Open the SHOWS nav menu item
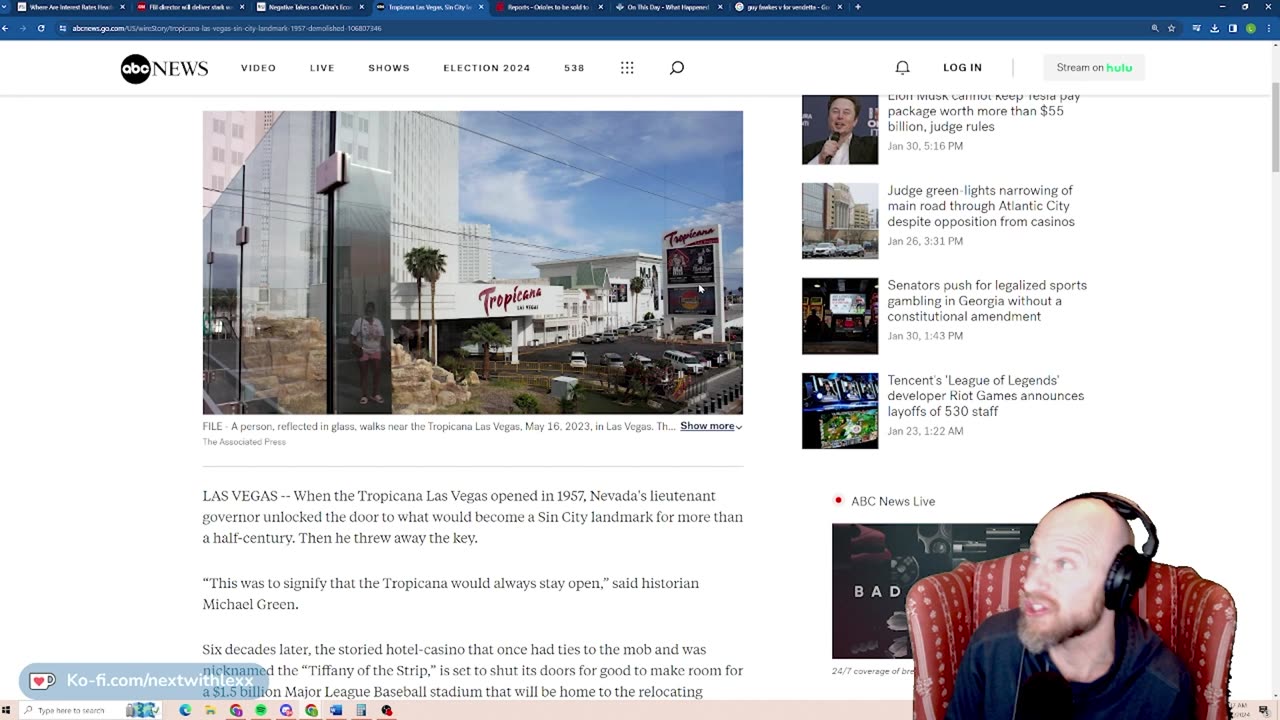This screenshot has width=1280, height=720. [x=389, y=68]
